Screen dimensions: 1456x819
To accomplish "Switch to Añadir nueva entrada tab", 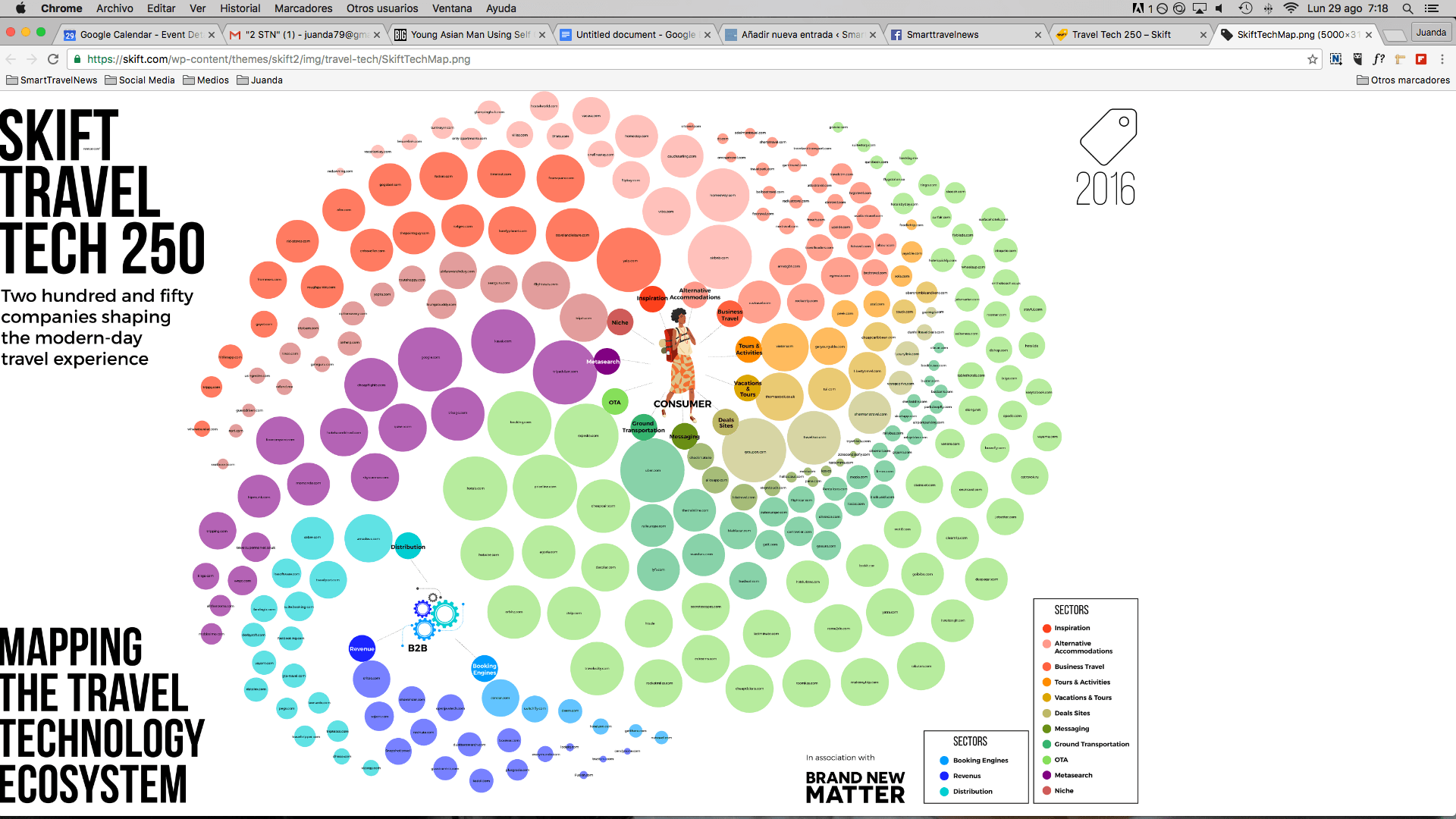I will (799, 35).
